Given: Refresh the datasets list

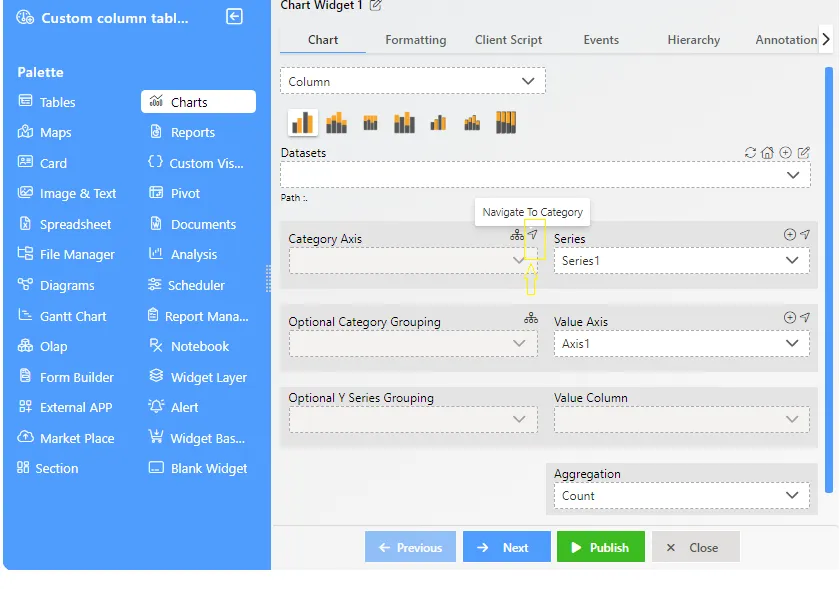Looking at the screenshot, I should click(750, 153).
